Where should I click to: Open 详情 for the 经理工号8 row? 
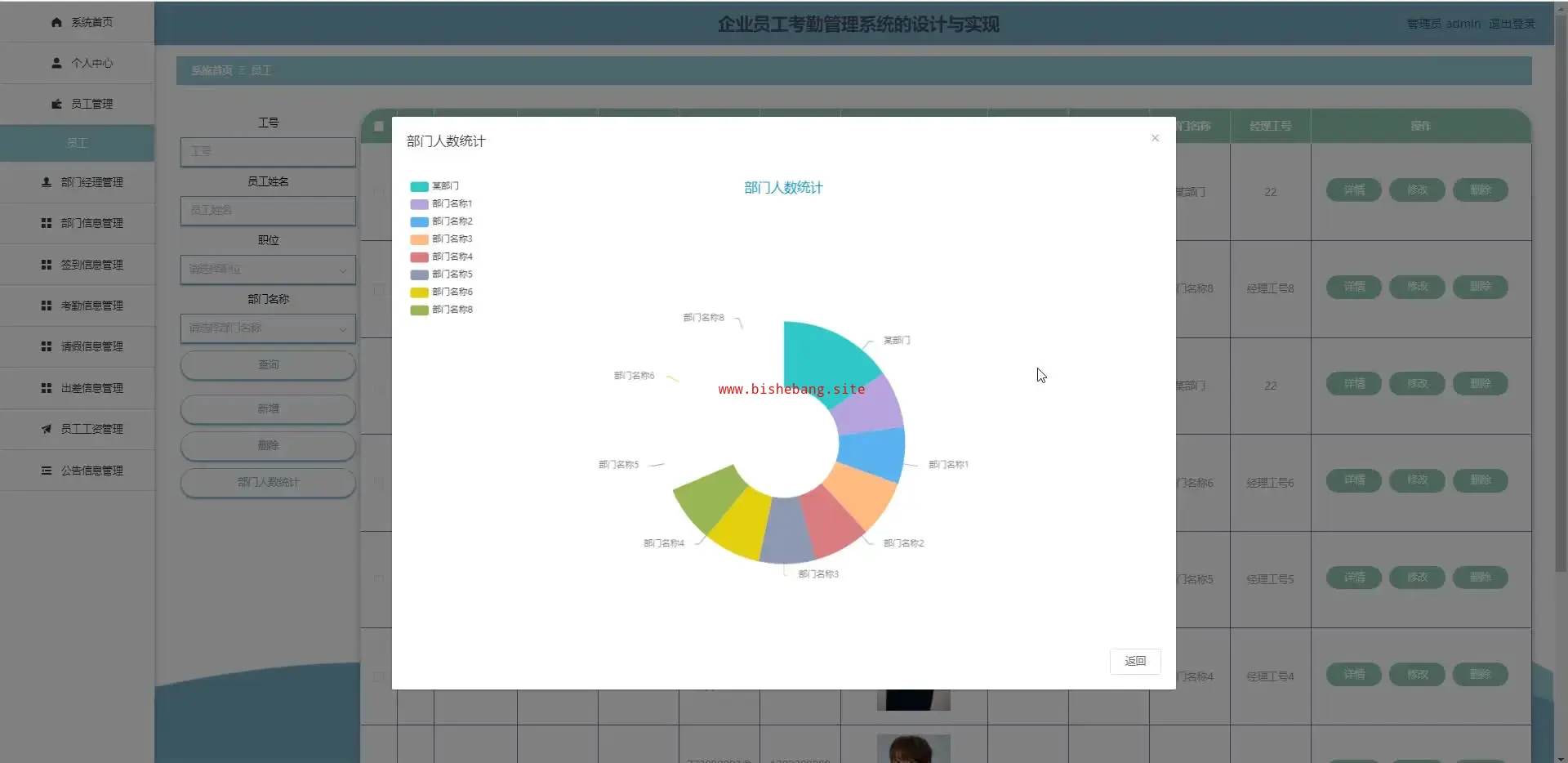click(x=1354, y=287)
